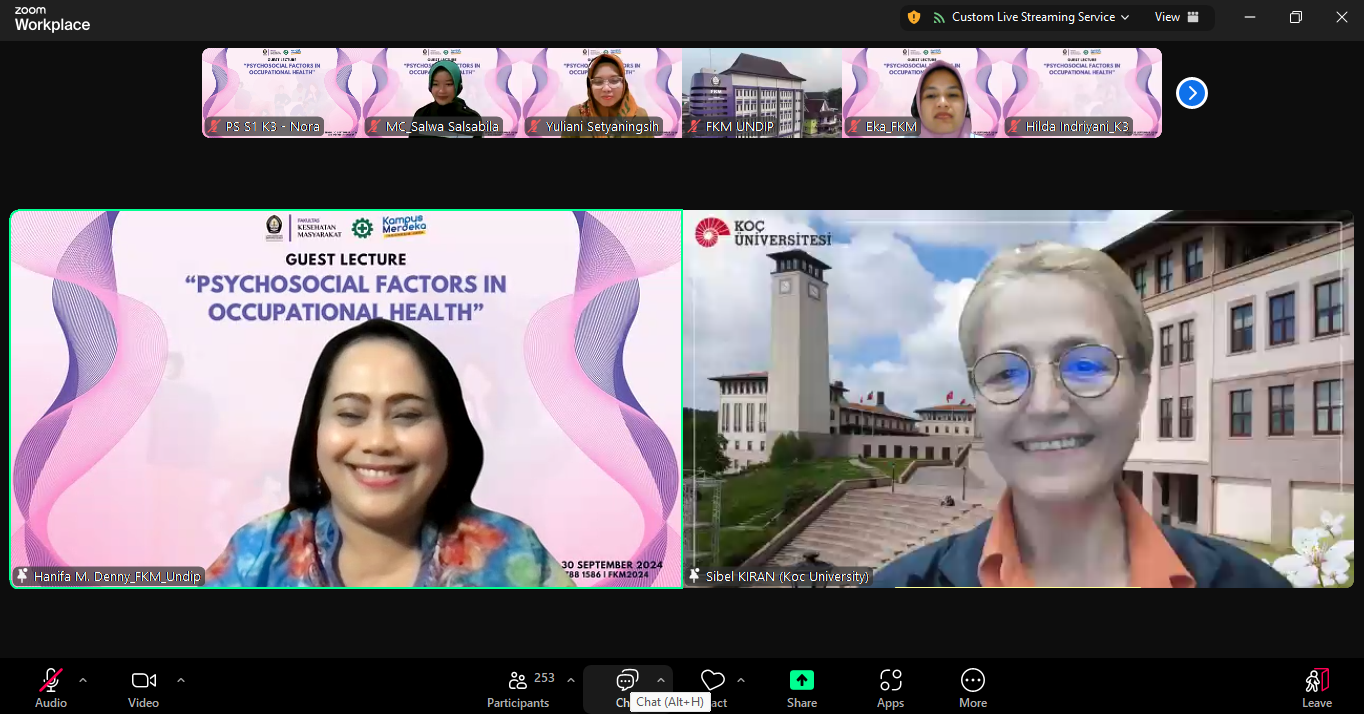
Task: Unmute the microphone with Audio button
Action: point(51,681)
